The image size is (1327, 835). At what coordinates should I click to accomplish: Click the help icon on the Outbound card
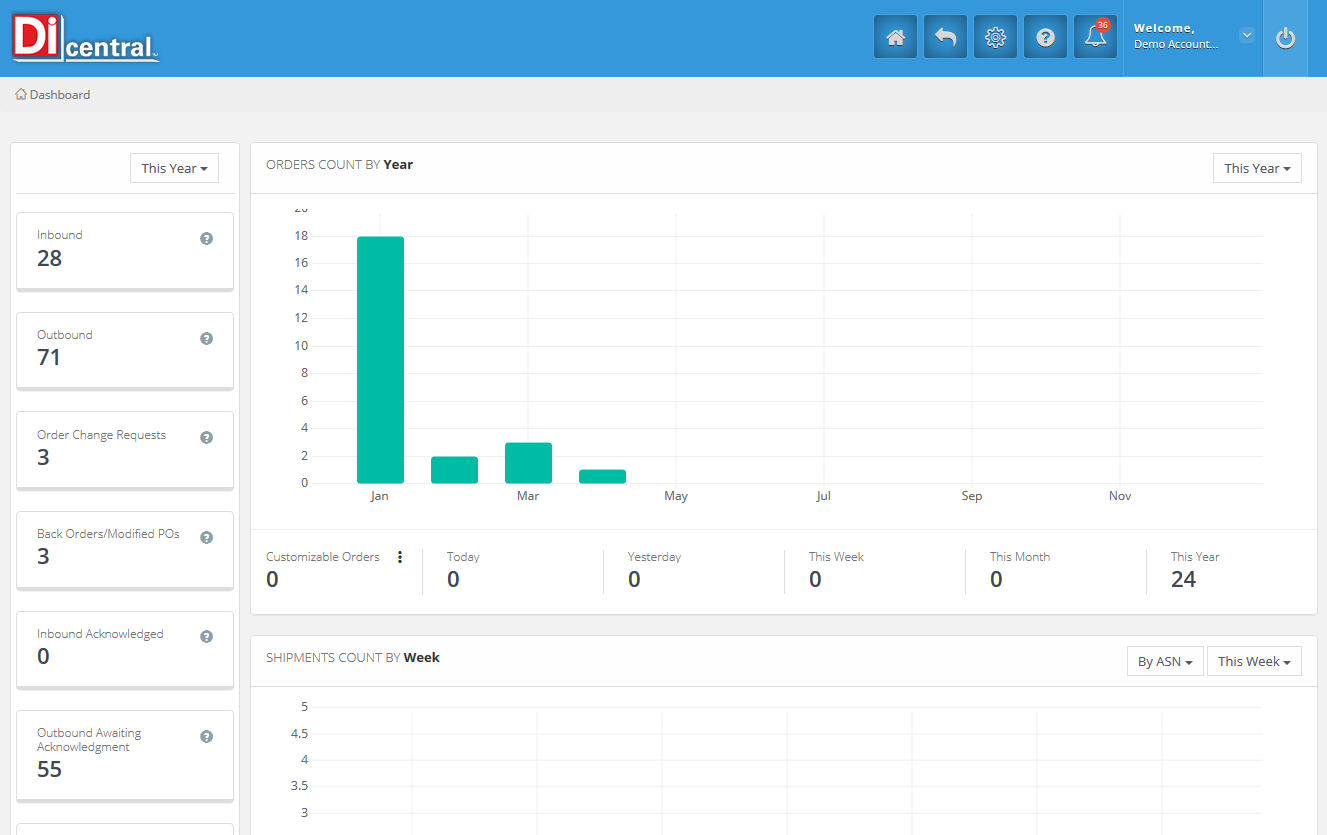pyautogui.click(x=206, y=339)
